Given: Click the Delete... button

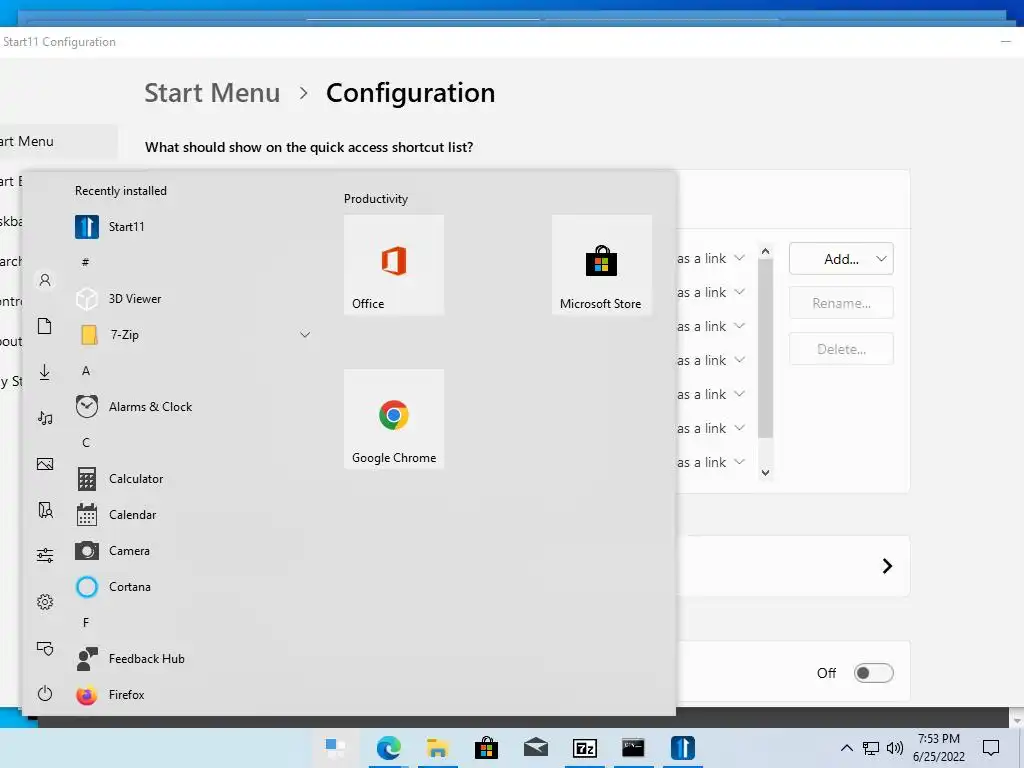Looking at the screenshot, I should 841,349.
